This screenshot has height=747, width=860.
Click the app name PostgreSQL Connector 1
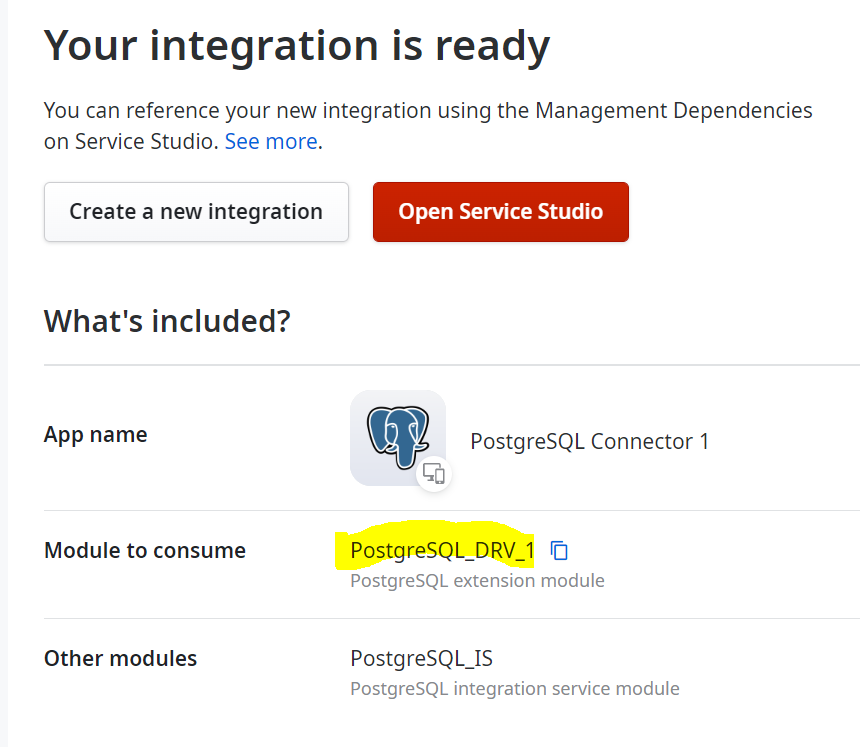[x=589, y=441]
